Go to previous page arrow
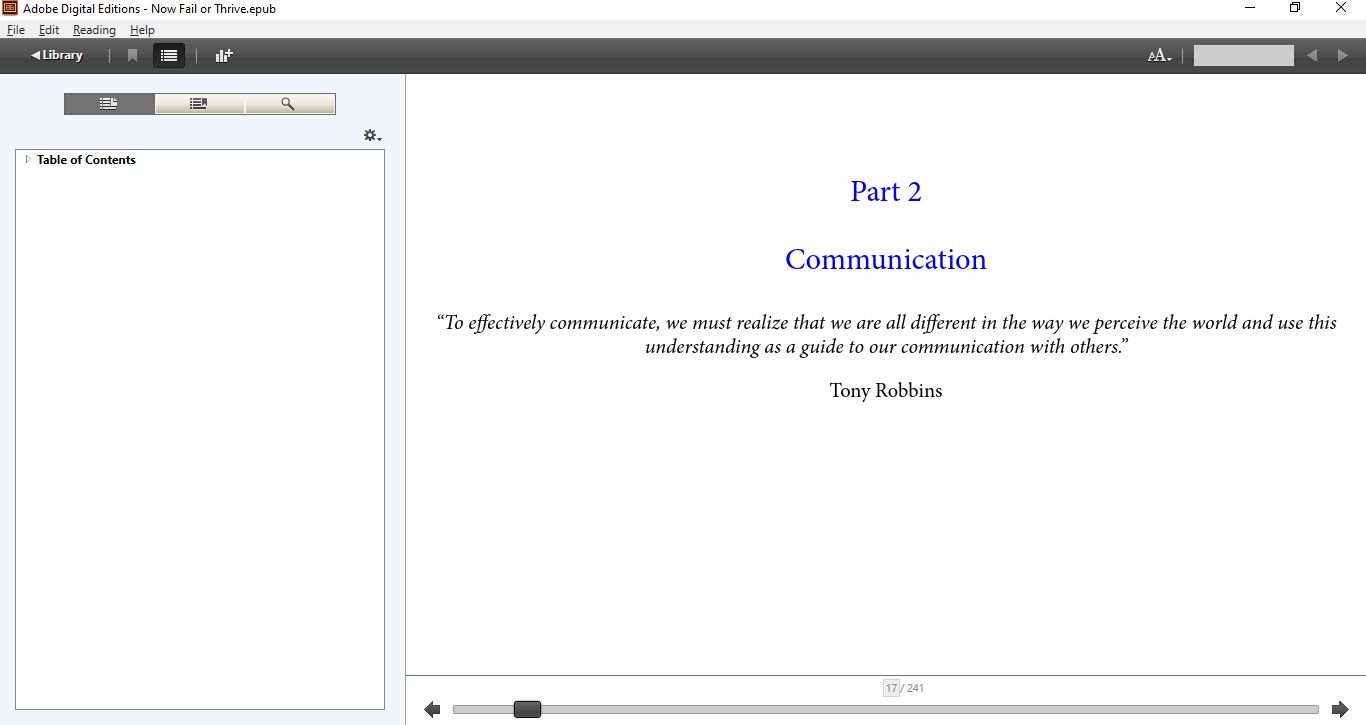Screen dimensions: 1366x725 coord(432,709)
